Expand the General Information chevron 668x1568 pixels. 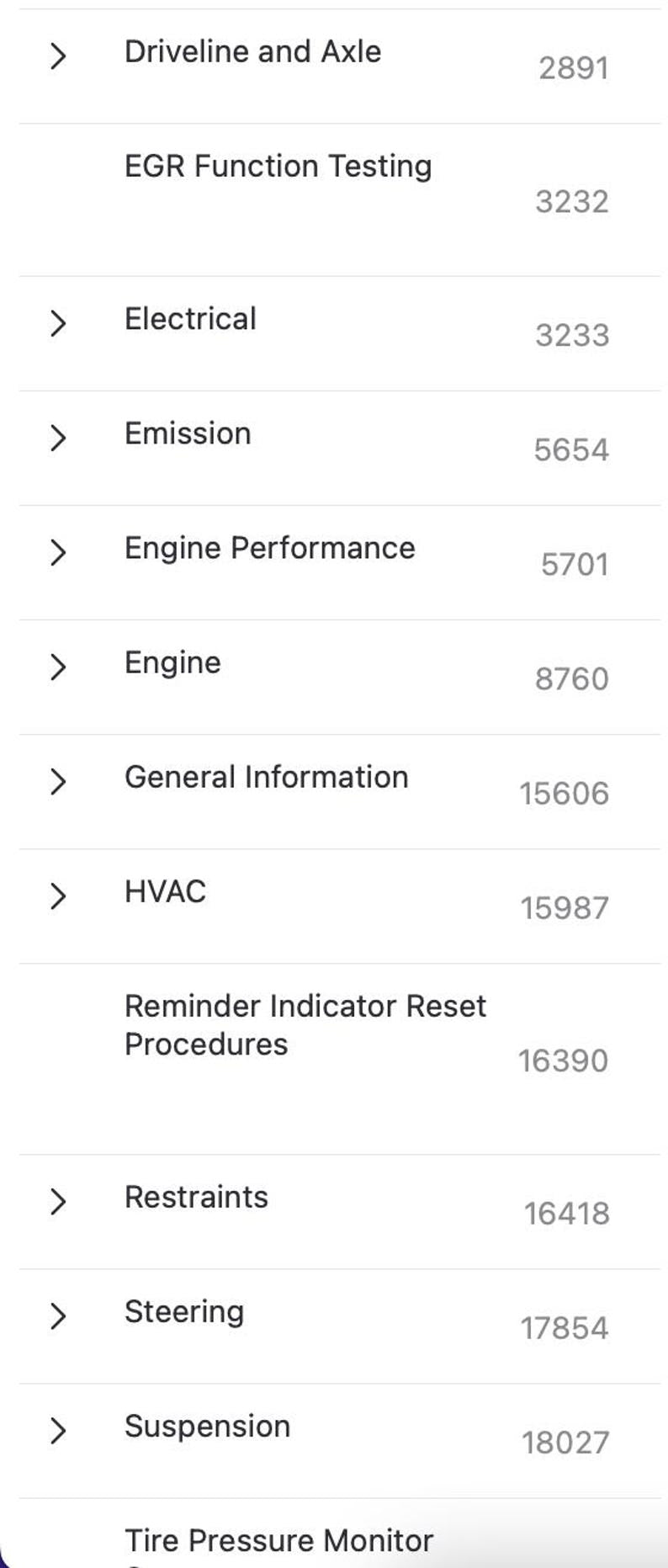click(x=57, y=781)
